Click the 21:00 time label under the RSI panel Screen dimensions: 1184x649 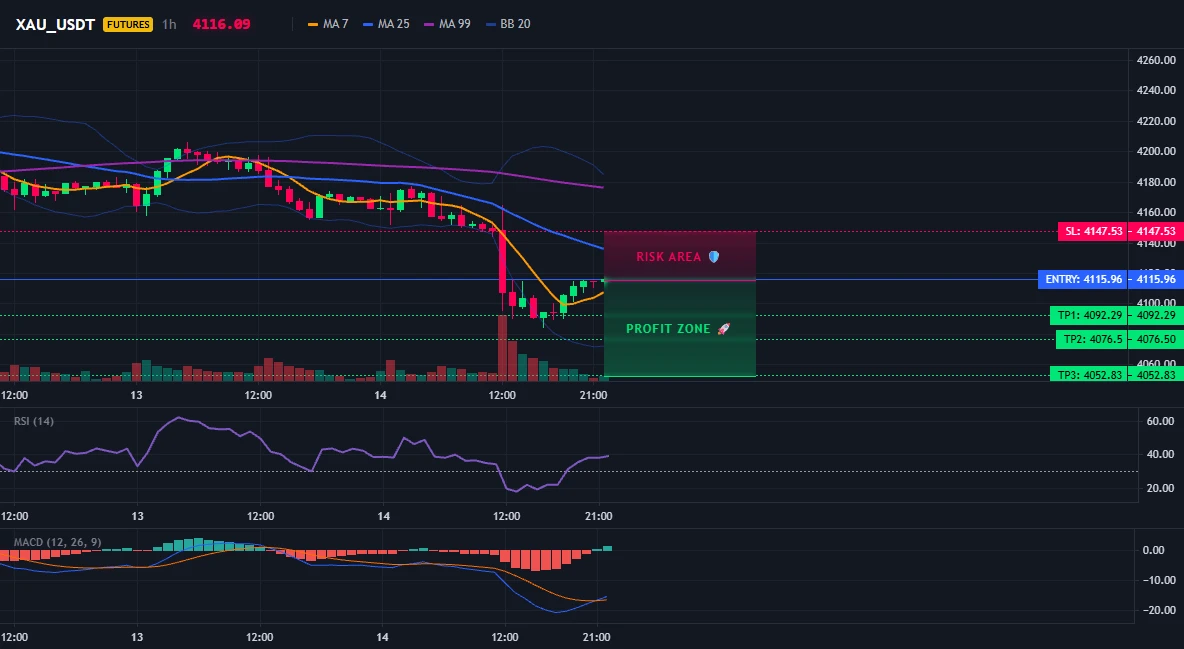pyautogui.click(x=598, y=516)
